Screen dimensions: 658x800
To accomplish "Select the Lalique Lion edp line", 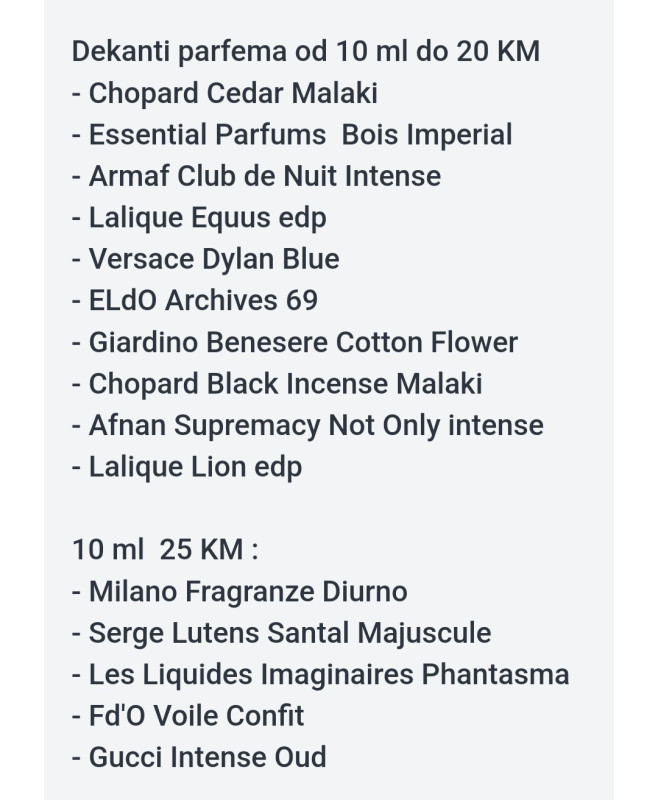I will pyautogui.click(x=187, y=467).
